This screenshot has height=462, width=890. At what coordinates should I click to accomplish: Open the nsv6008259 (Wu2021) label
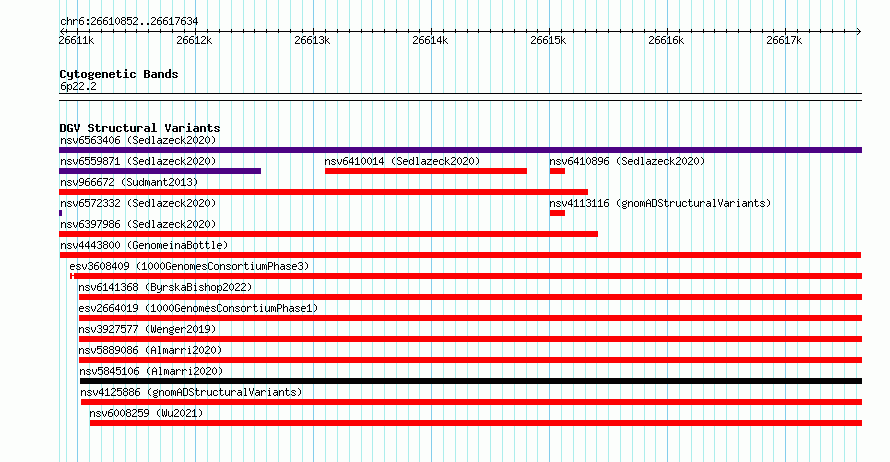(146, 413)
